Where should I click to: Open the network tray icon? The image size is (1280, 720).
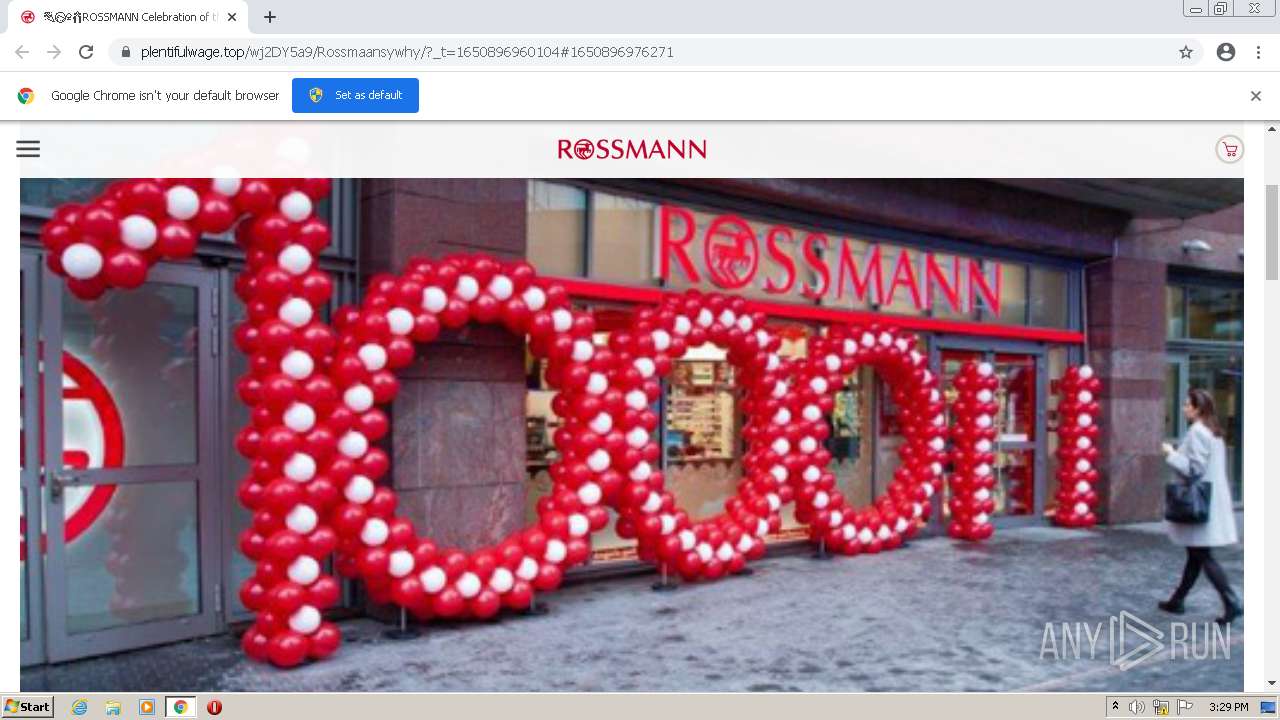(1161, 707)
